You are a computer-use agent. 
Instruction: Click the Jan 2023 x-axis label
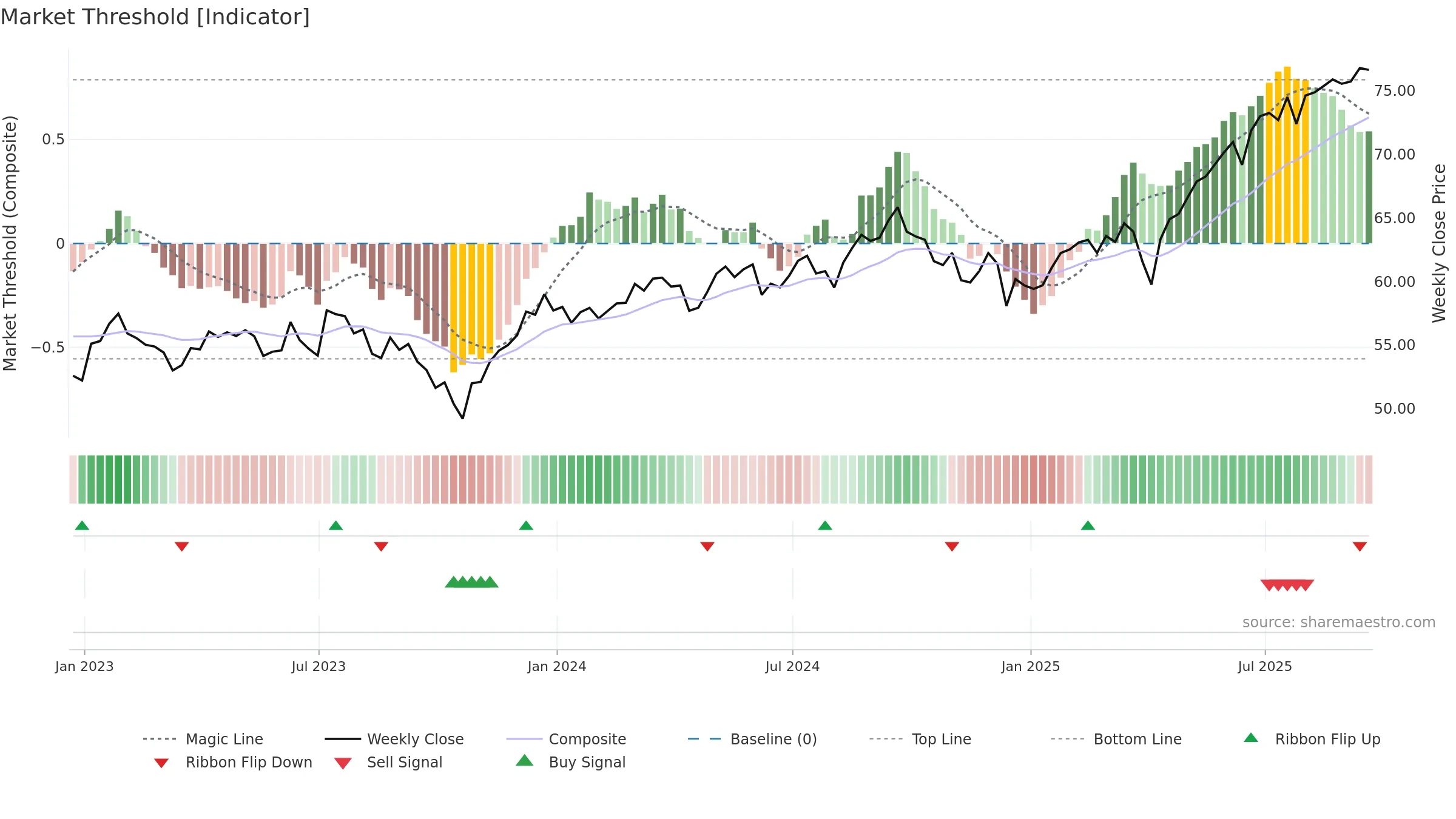pos(84,666)
